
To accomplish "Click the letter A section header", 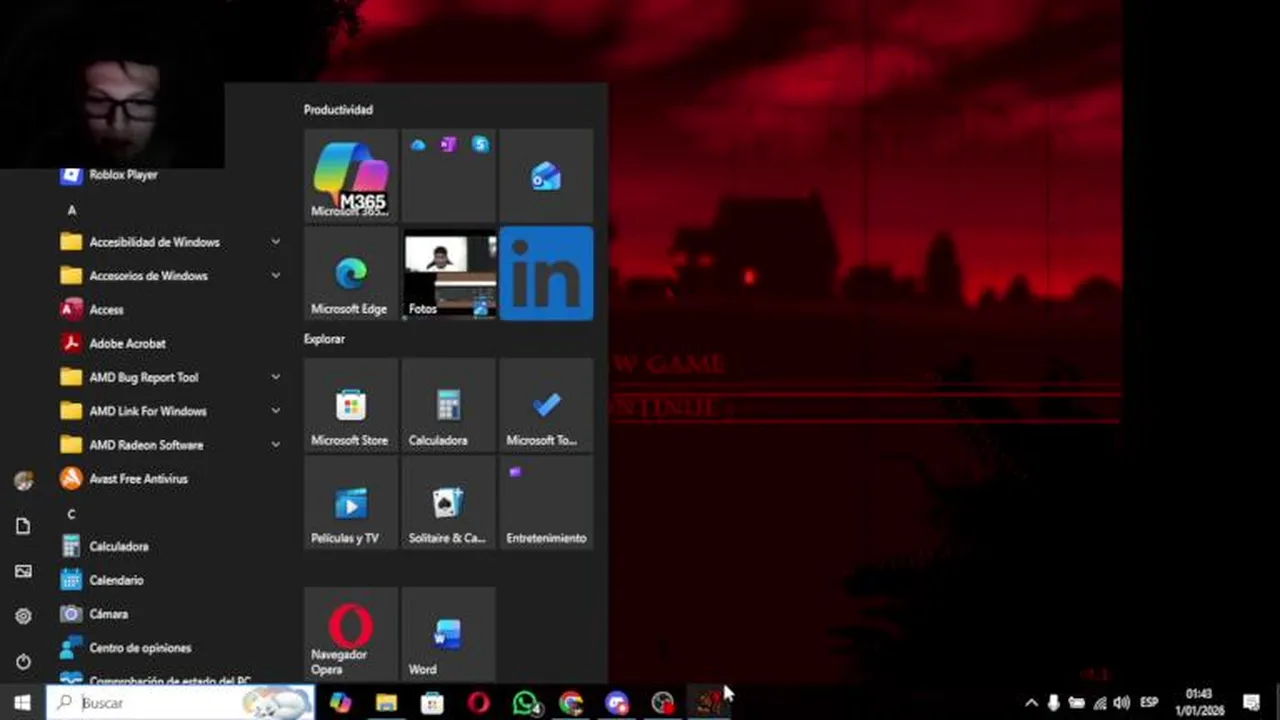I will [71, 210].
